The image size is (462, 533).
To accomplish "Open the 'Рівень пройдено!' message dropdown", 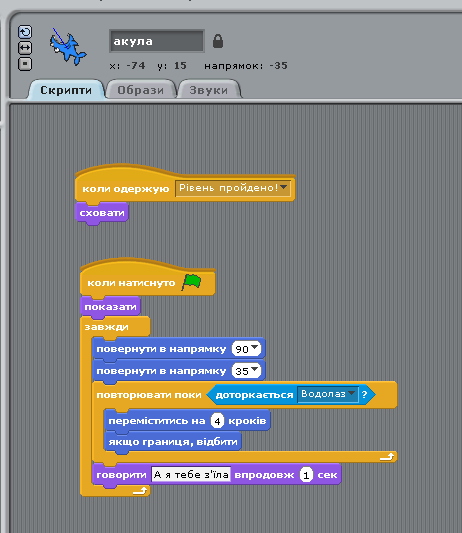I will click(233, 188).
